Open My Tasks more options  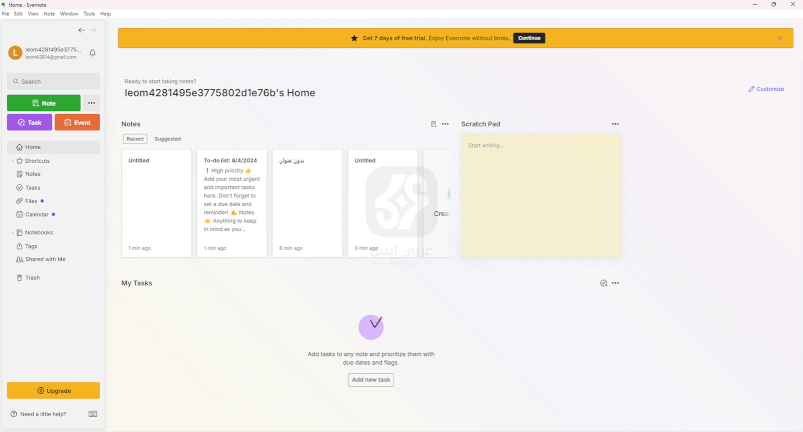click(615, 283)
